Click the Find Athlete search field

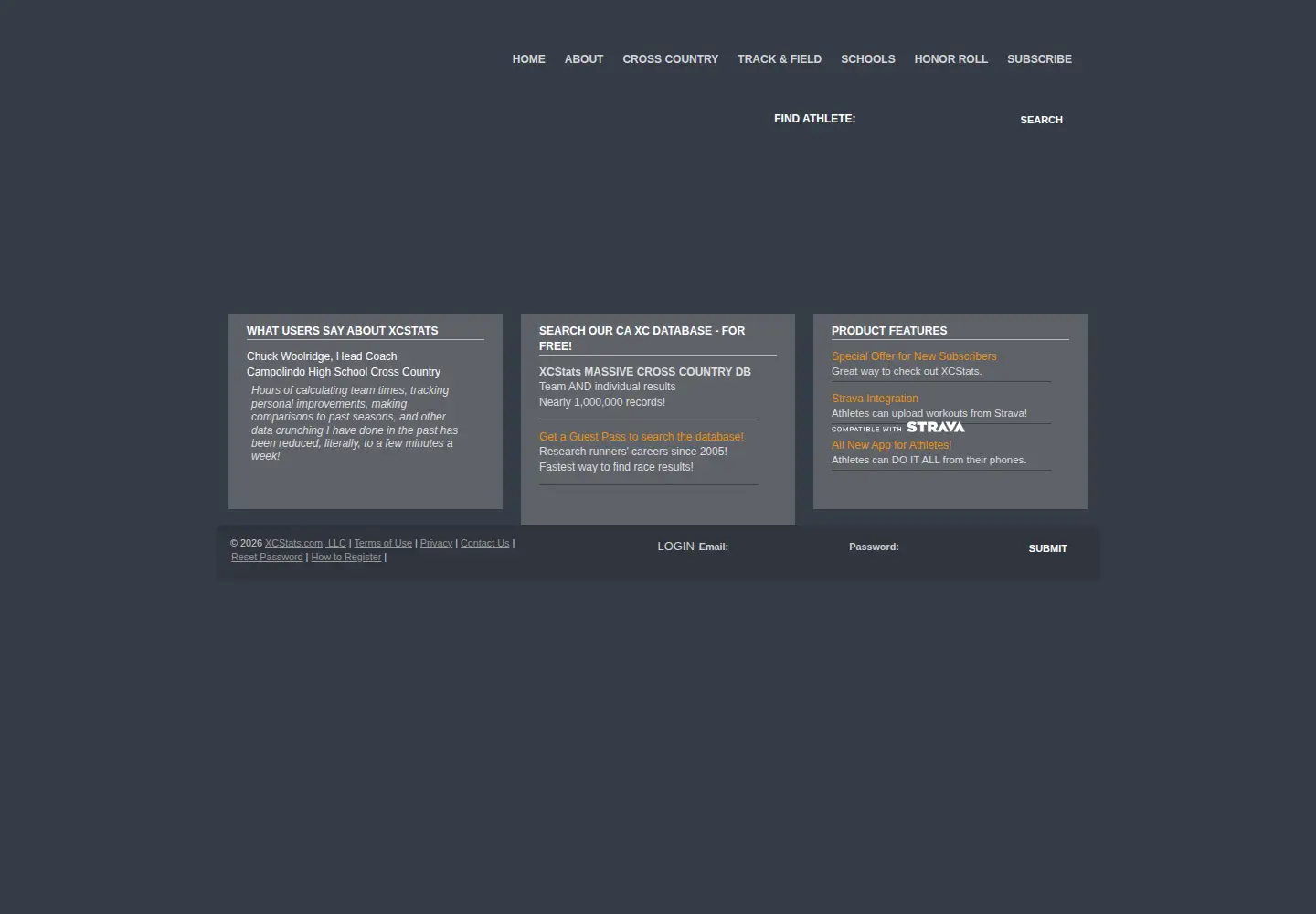[934, 119]
